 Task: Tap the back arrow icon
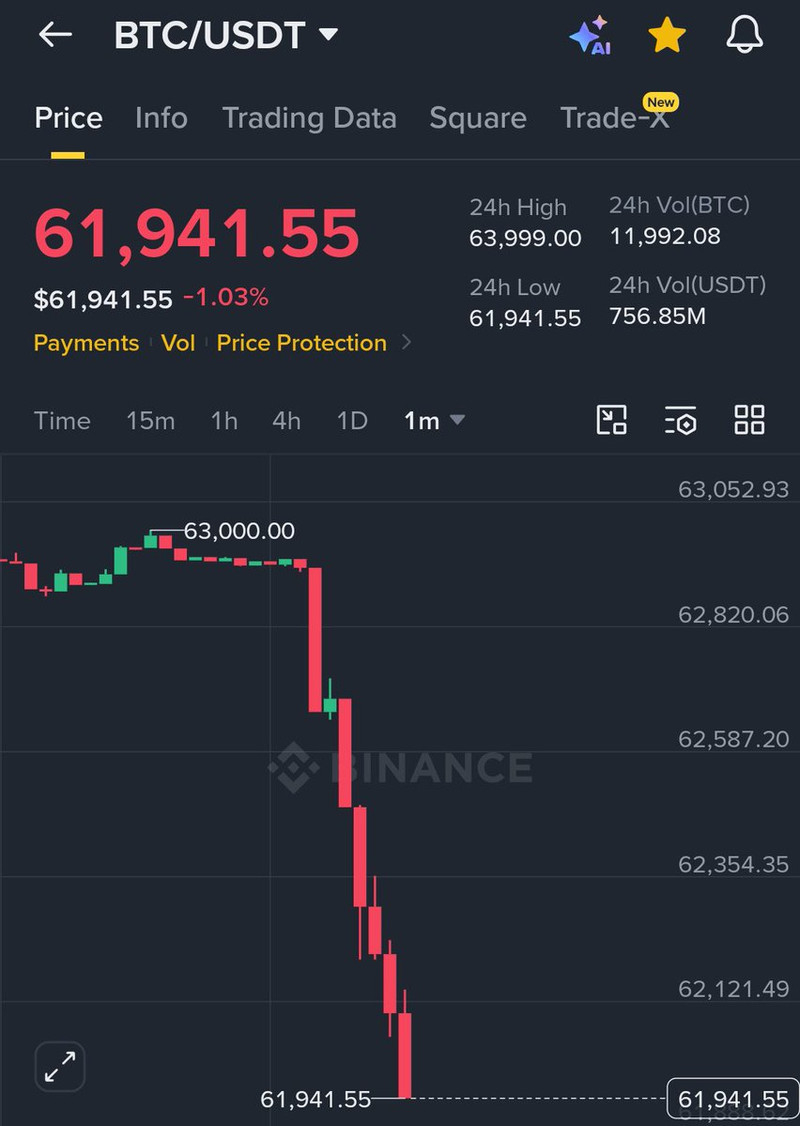pyautogui.click(x=55, y=34)
